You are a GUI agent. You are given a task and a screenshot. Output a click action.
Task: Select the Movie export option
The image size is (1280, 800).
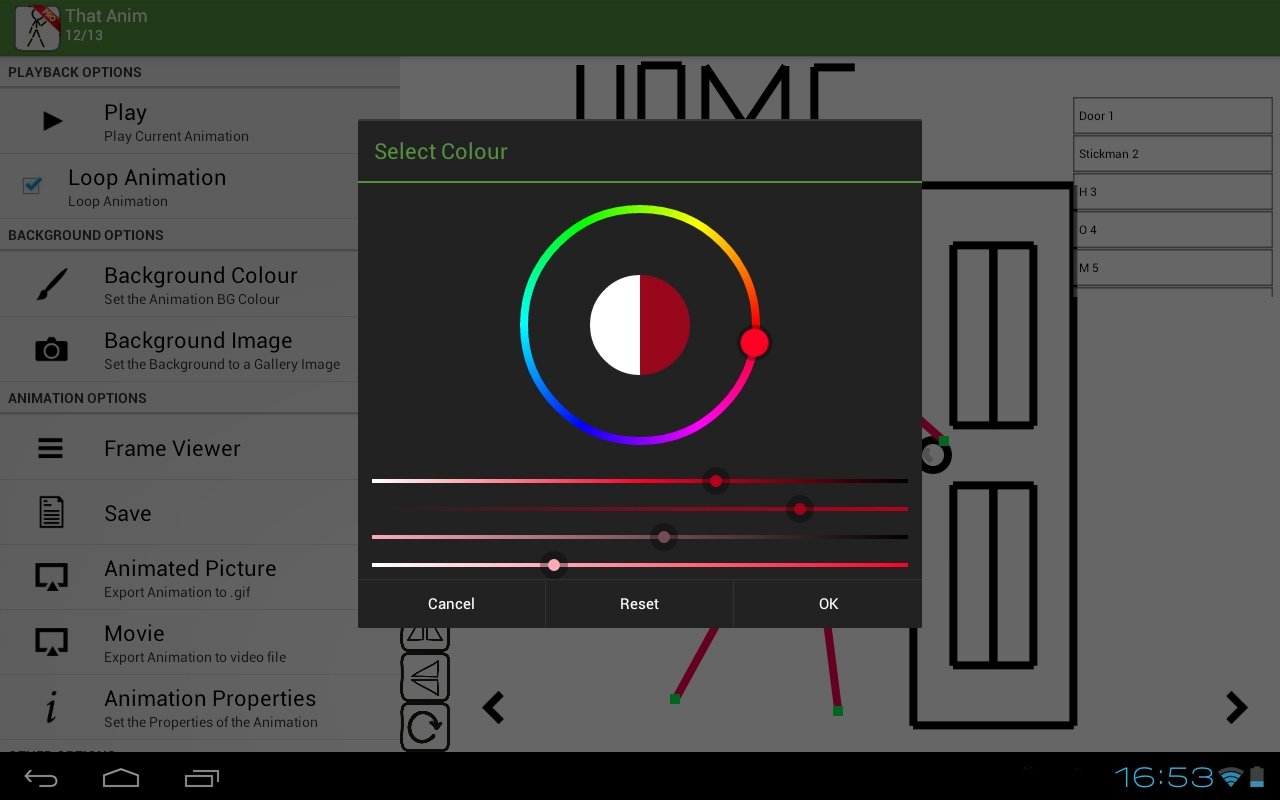tap(200, 643)
